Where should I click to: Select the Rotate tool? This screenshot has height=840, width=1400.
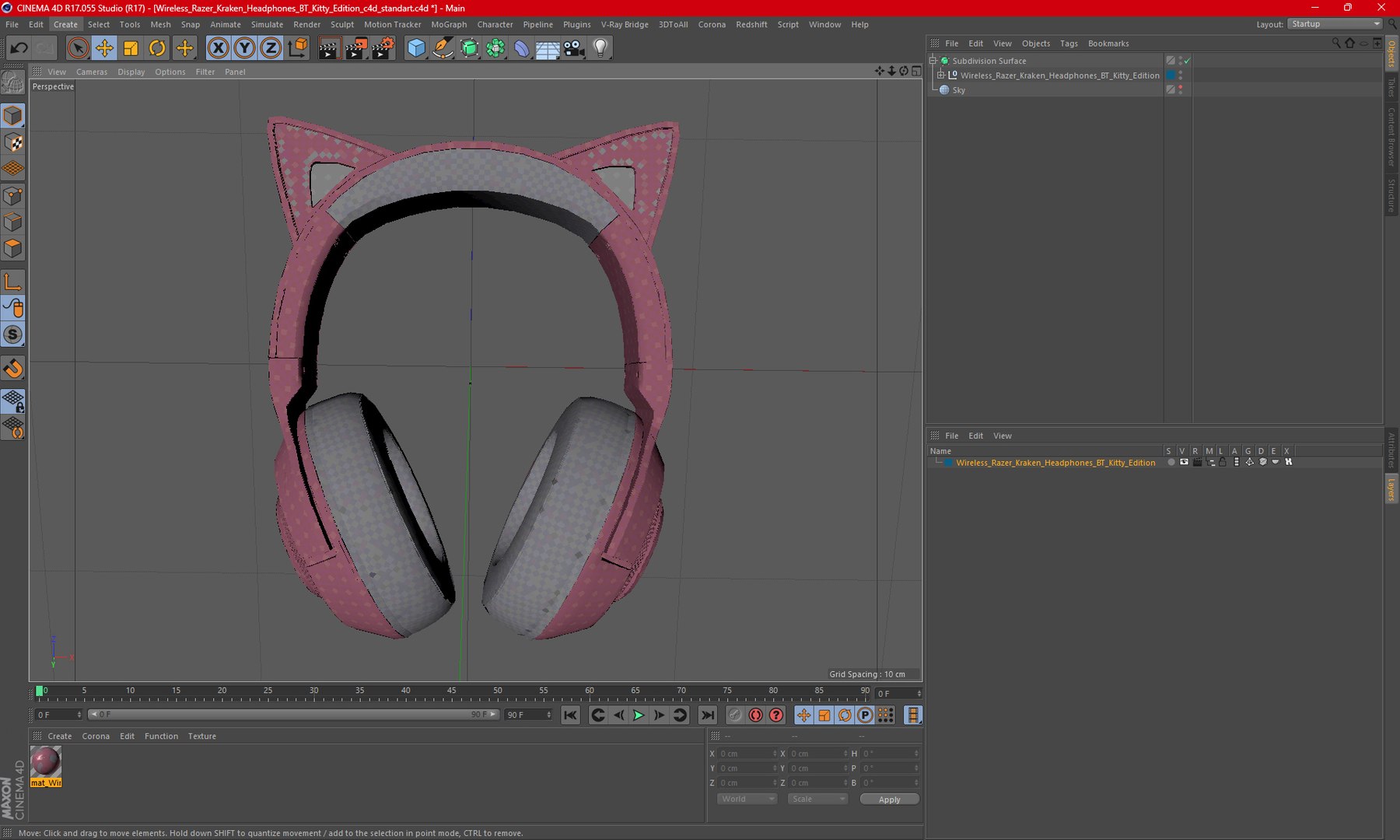(157, 48)
